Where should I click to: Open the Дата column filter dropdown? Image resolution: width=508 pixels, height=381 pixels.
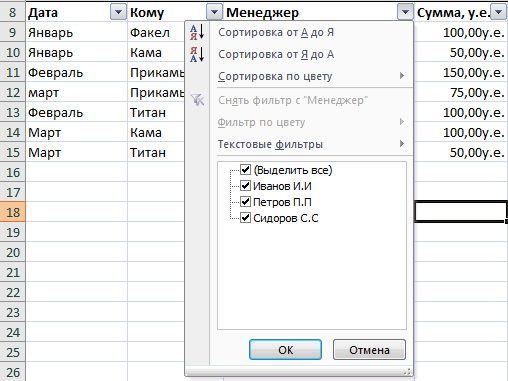pos(118,12)
